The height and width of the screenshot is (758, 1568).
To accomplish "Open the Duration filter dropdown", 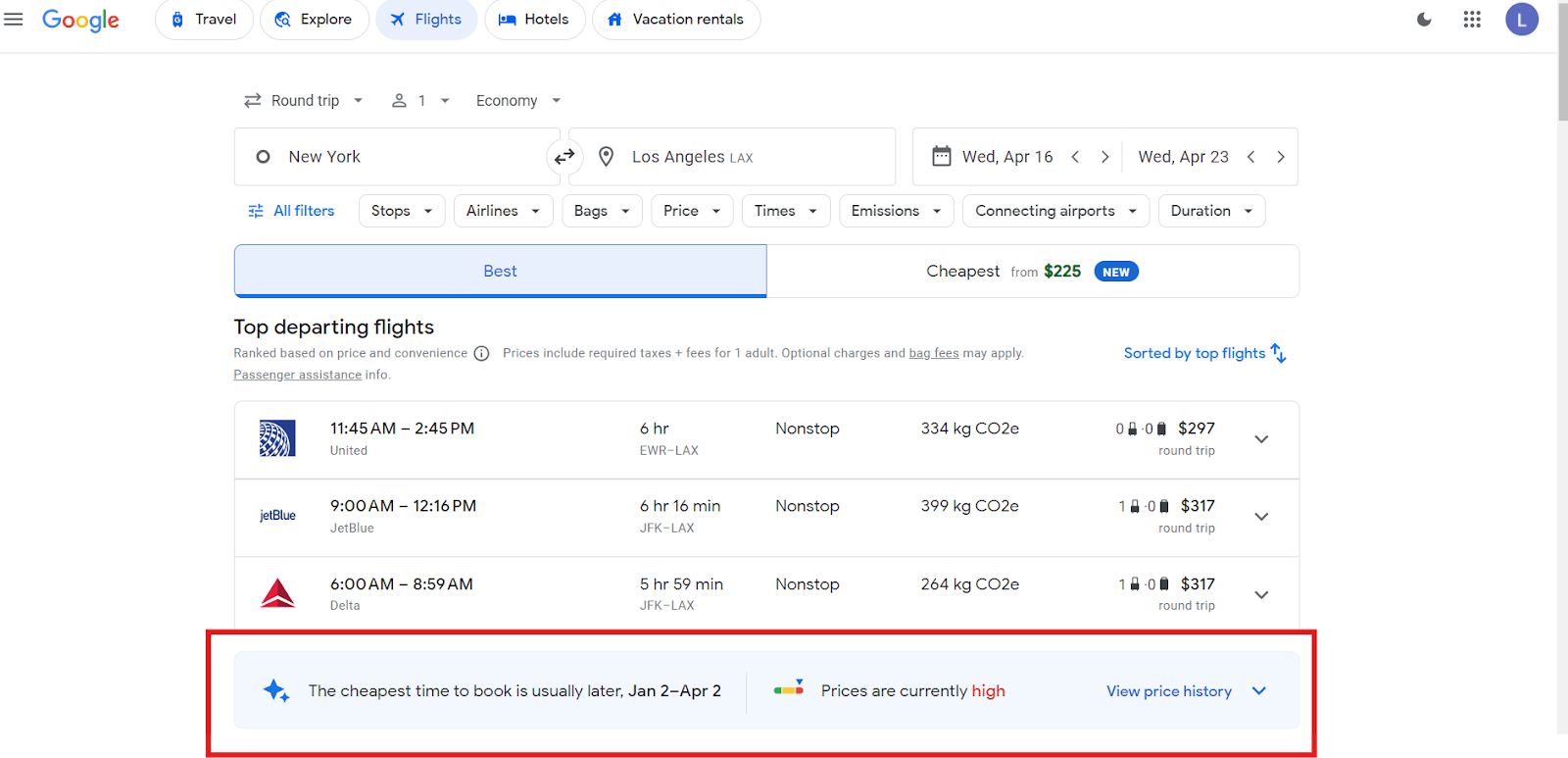I will [1211, 211].
